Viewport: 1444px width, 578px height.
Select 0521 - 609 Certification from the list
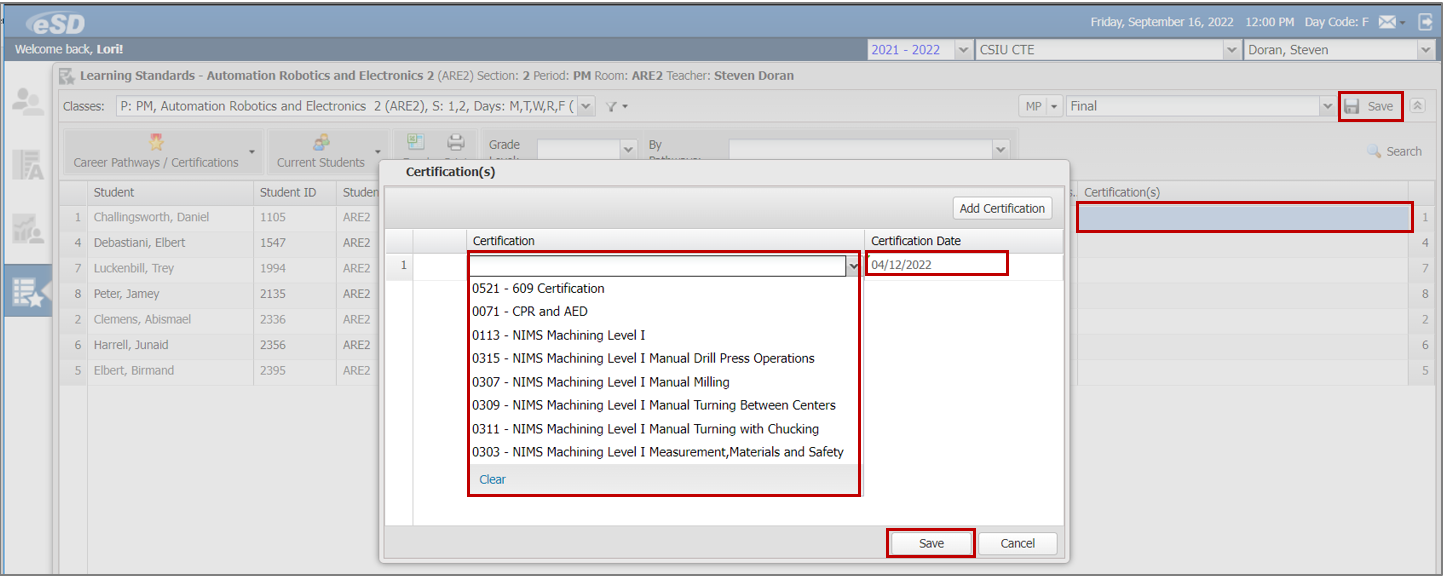(664, 288)
